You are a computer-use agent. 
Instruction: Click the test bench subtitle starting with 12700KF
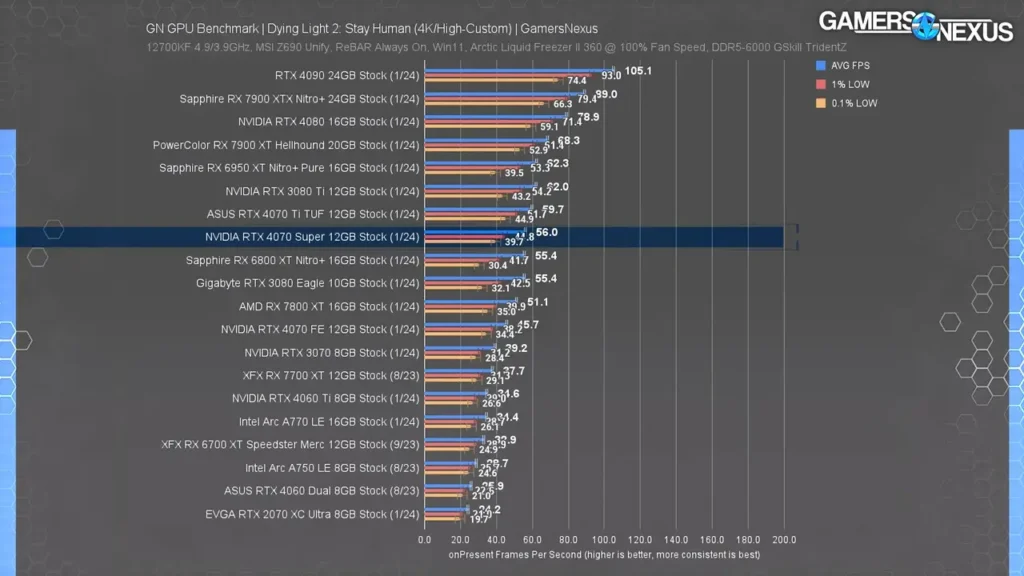click(x=496, y=47)
